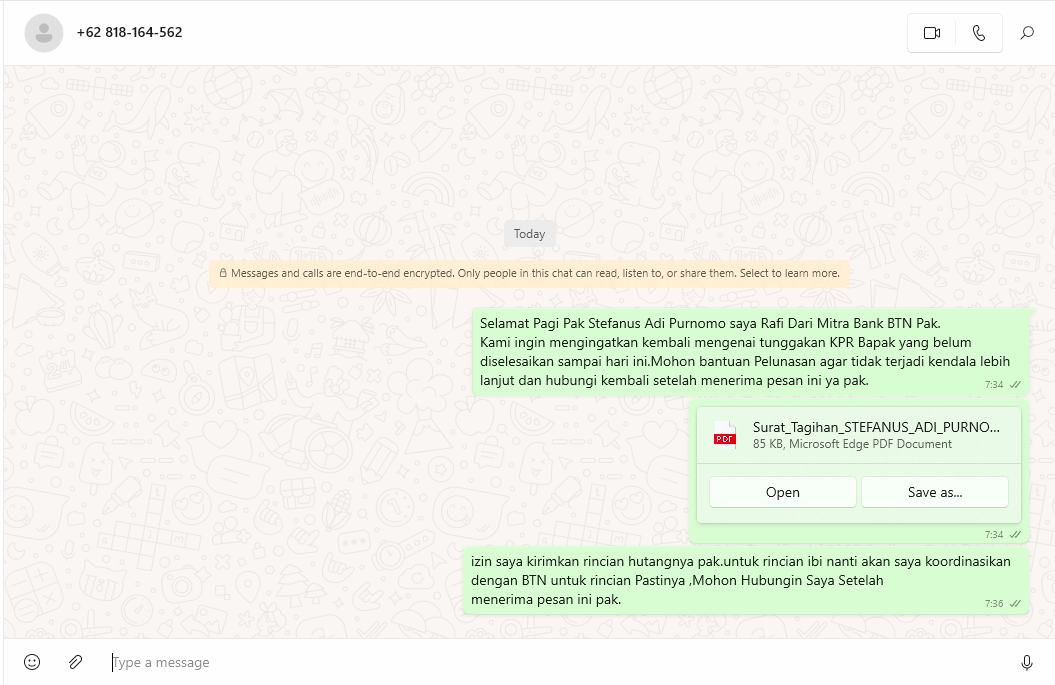Select the end-to-end encryption notice
1055x685 pixels.
pos(529,273)
